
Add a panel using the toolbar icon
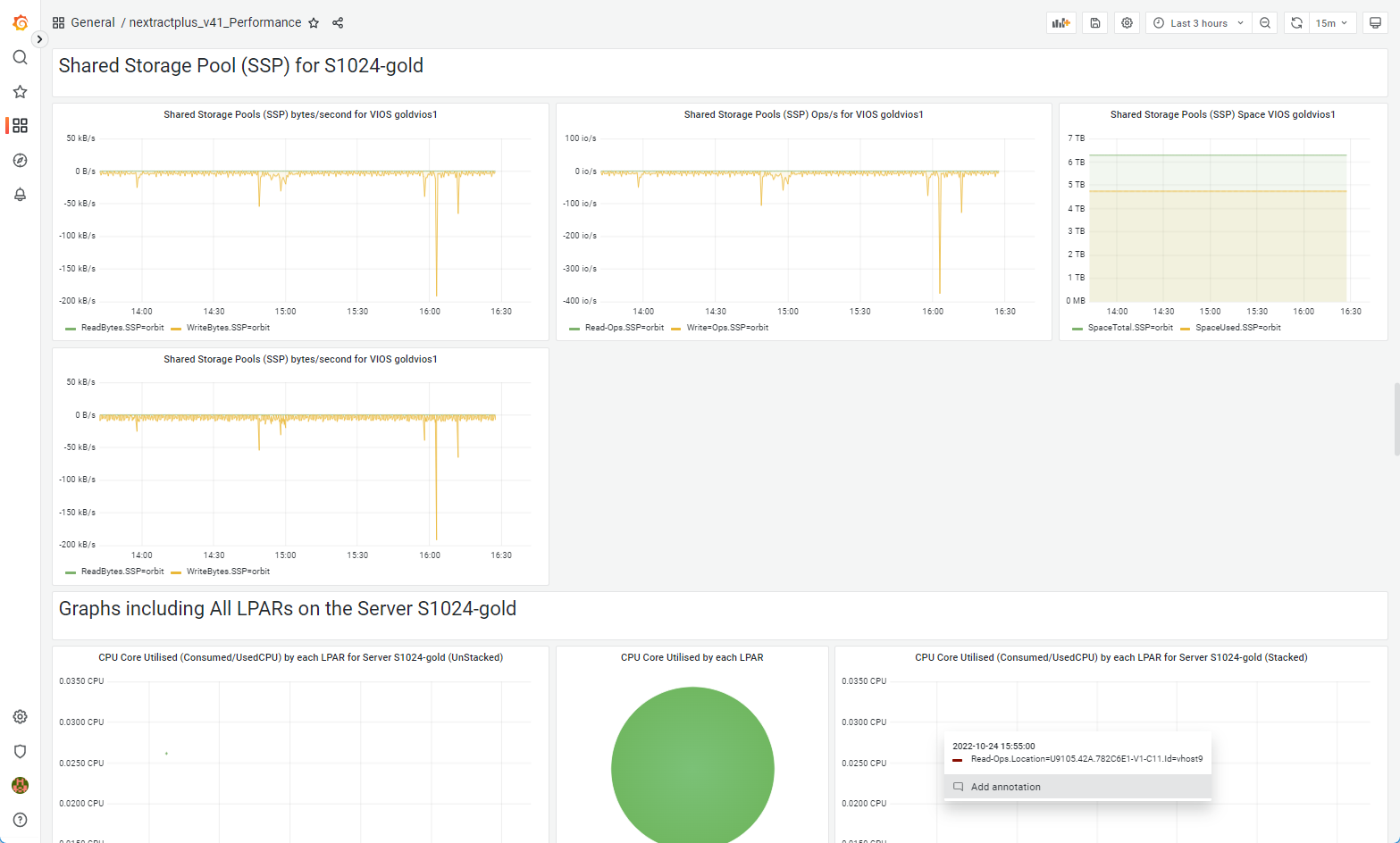(x=1060, y=23)
